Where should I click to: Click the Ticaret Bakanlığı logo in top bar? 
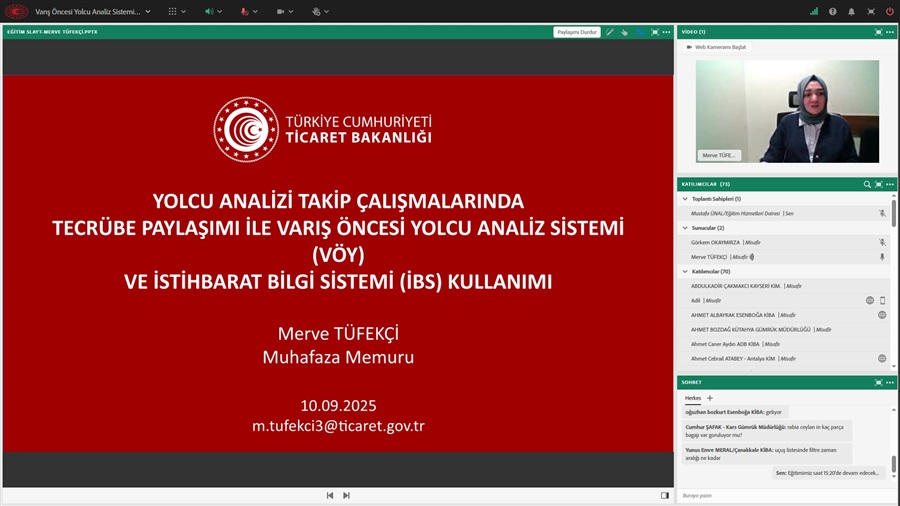[x=16, y=11]
